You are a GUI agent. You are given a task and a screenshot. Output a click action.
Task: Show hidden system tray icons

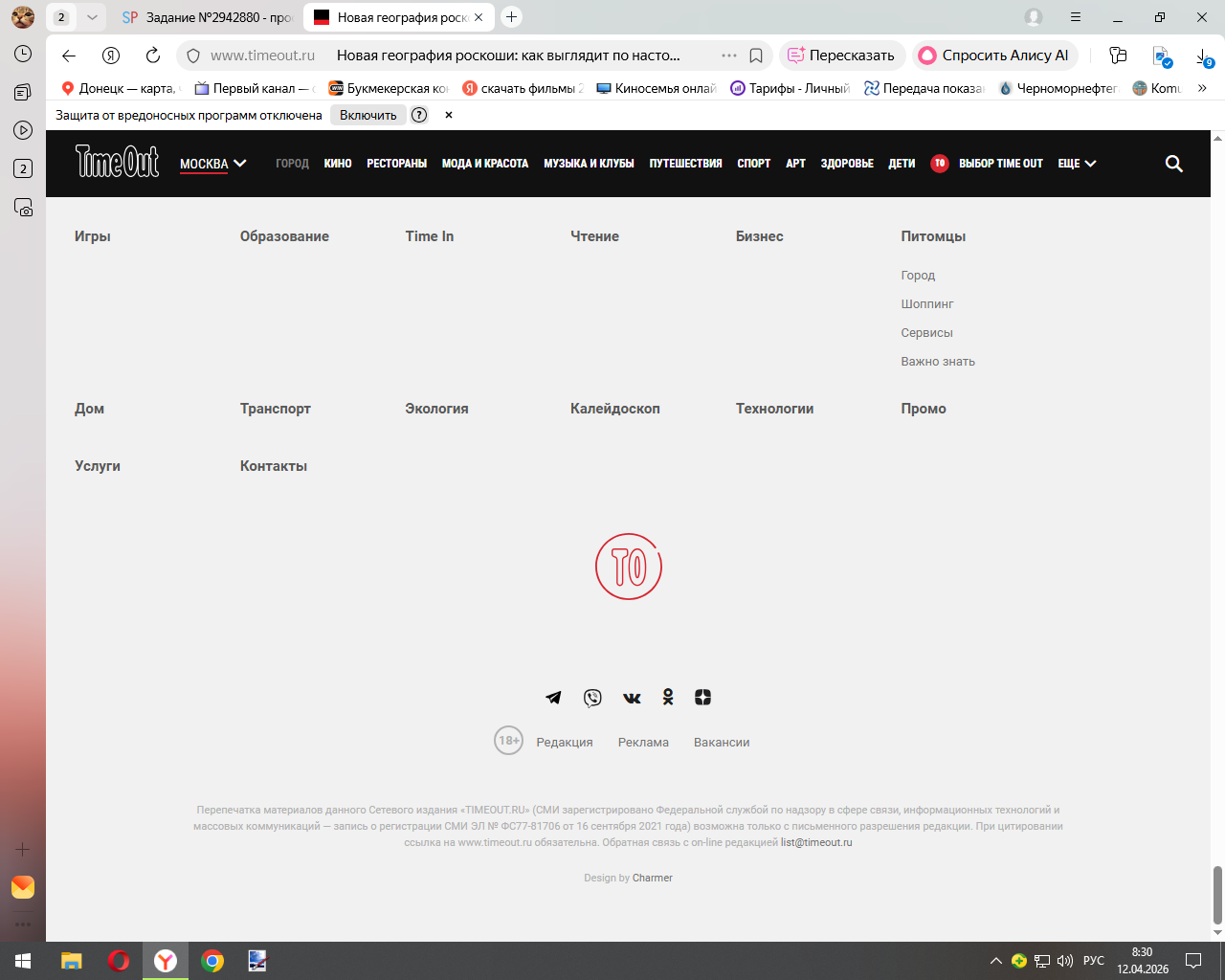click(x=996, y=961)
